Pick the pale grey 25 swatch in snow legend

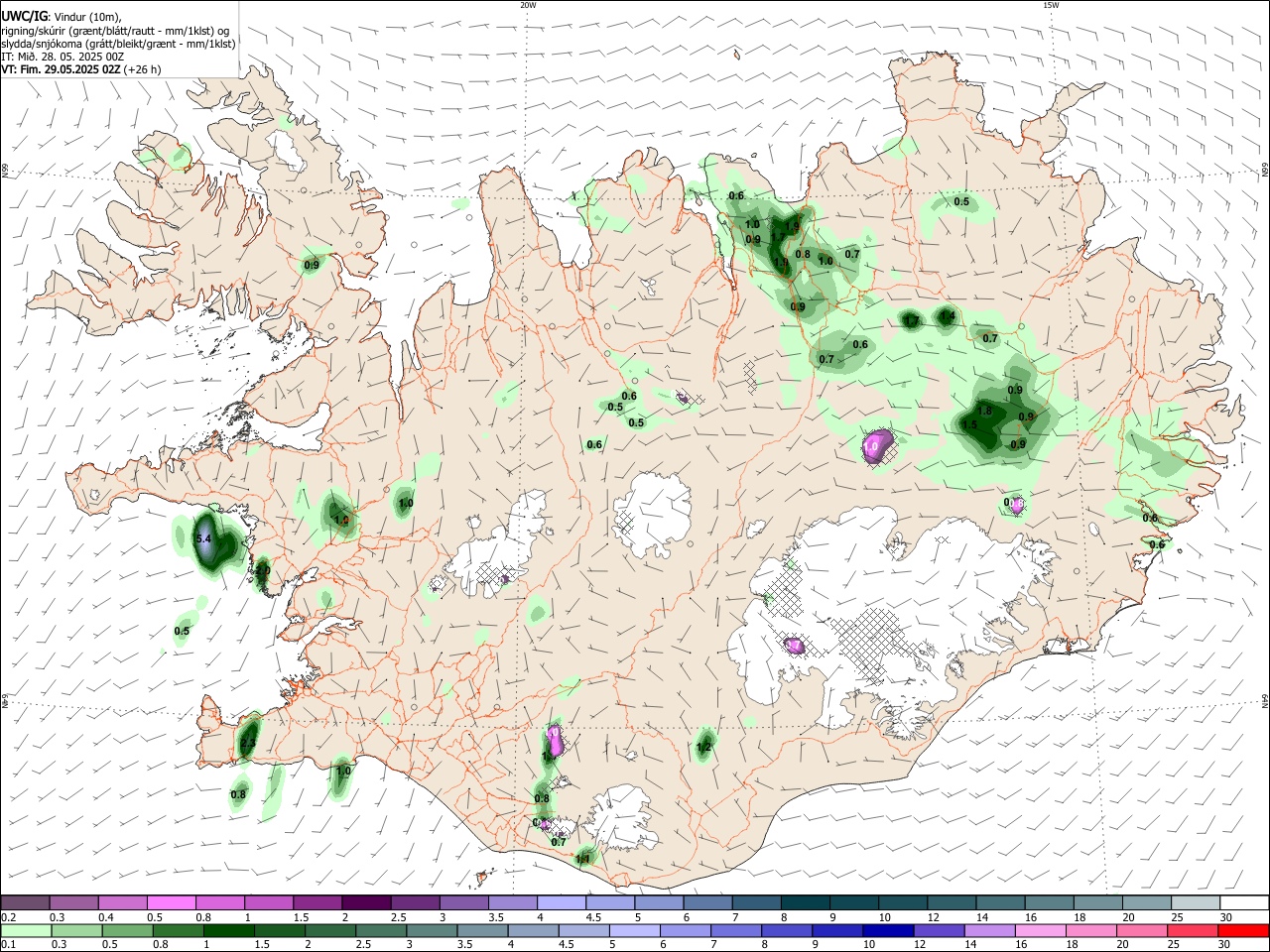tap(1194, 903)
